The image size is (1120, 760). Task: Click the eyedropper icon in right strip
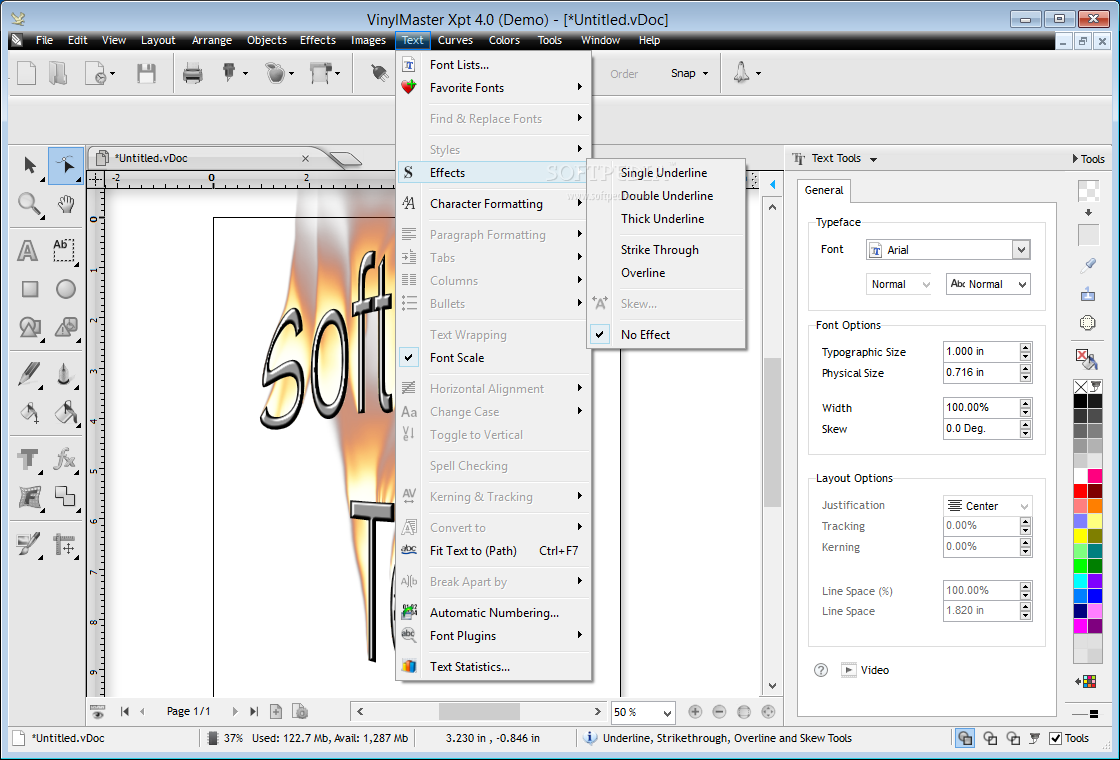coord(1087,266)
